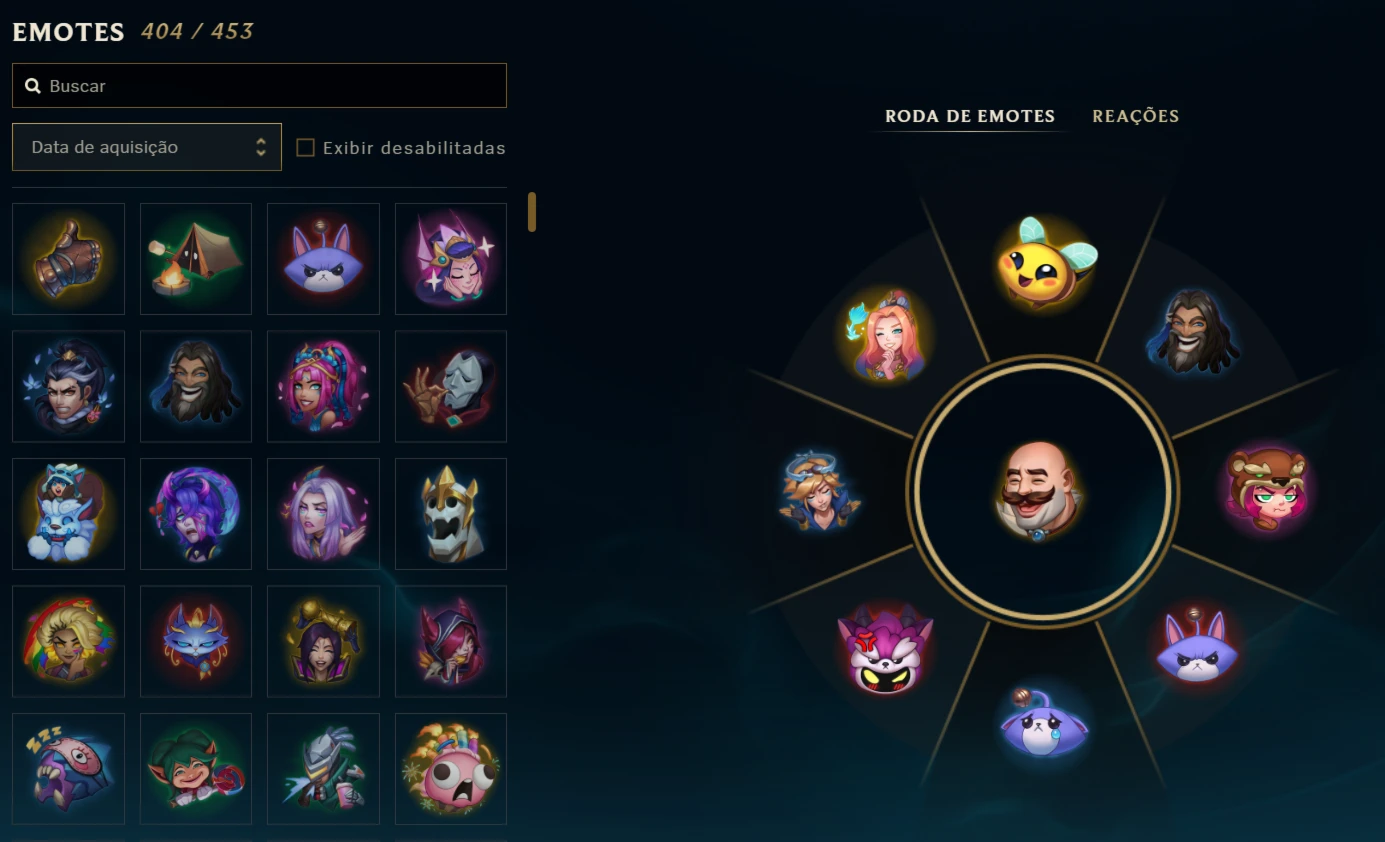Image resolution: width=1385 pixels, height=842 pixels.
Task: Enable the Exibir desabilitadas checkbox
Action: [x=305, y=148]
